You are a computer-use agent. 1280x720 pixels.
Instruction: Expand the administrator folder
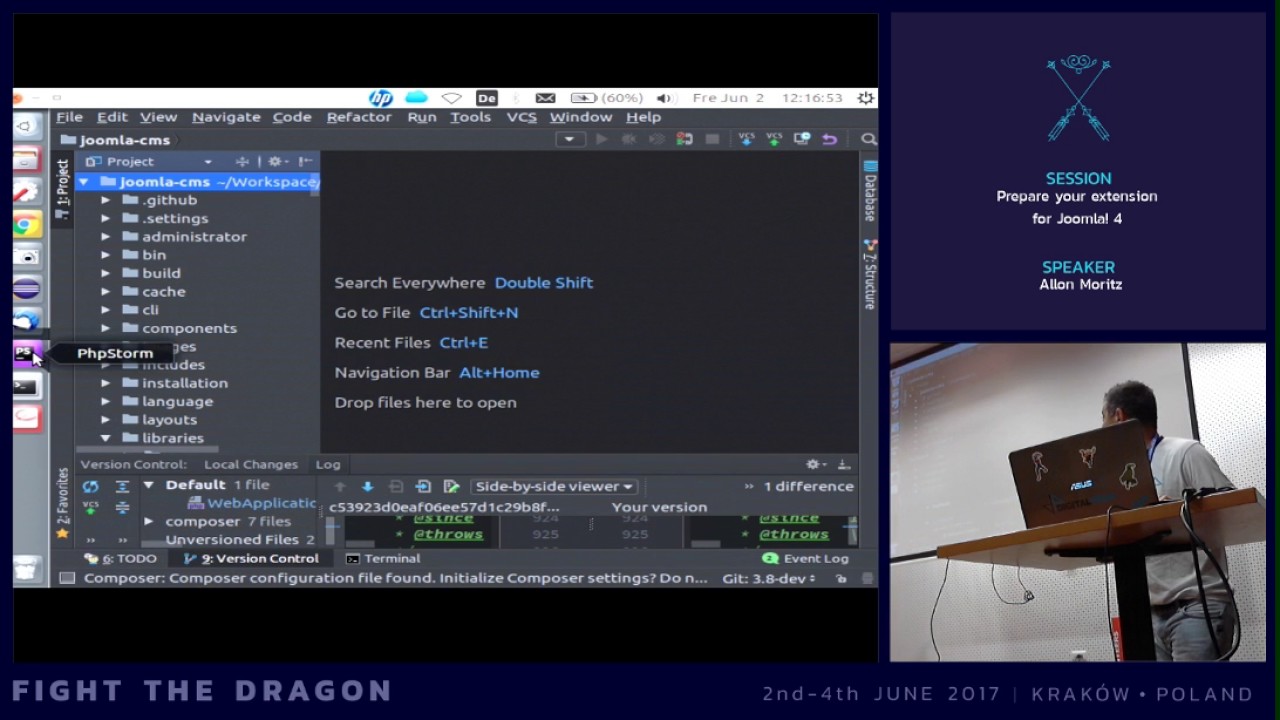(106, 237)
